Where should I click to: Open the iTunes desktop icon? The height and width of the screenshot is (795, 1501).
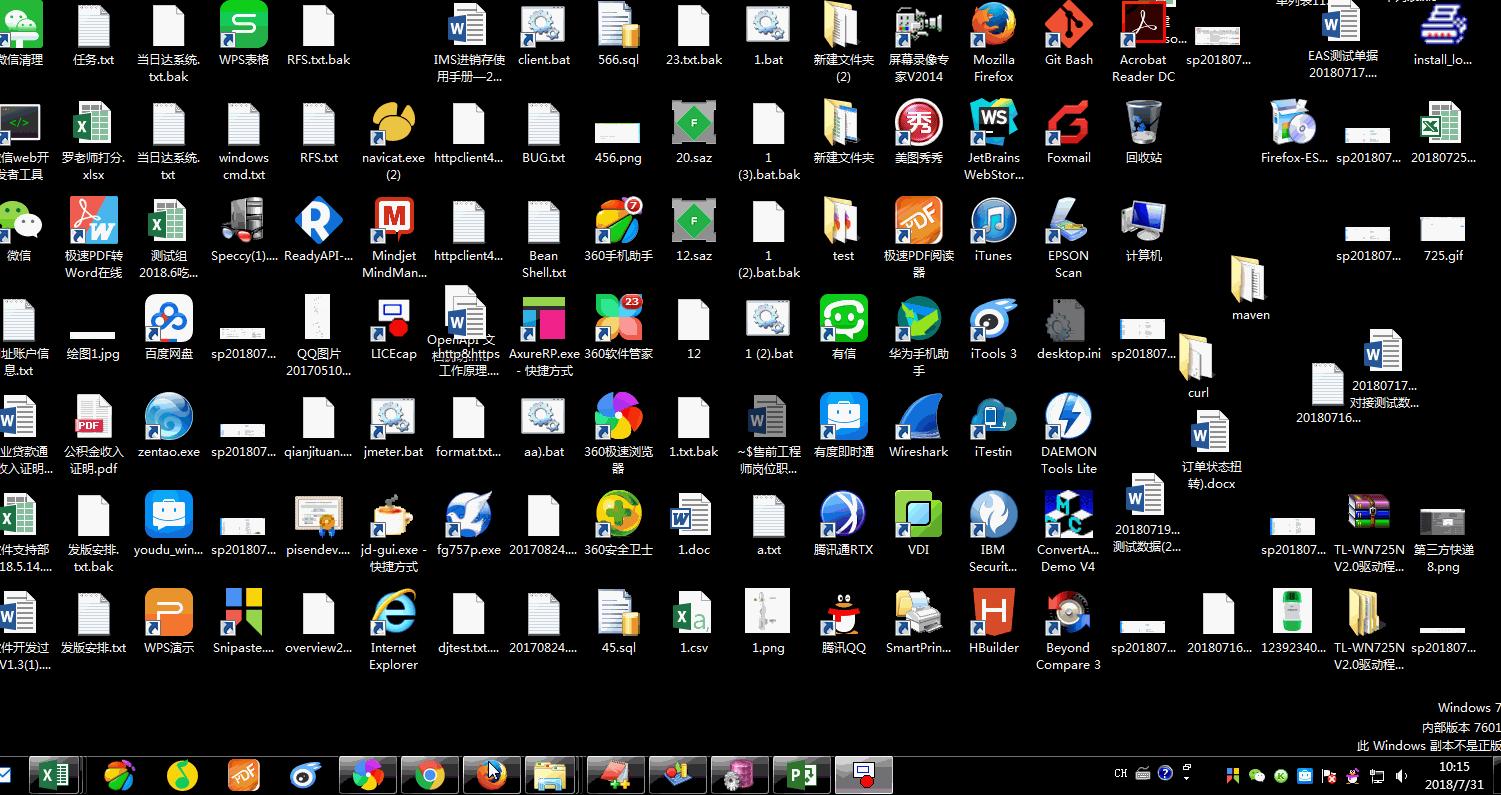pos(993,222)
